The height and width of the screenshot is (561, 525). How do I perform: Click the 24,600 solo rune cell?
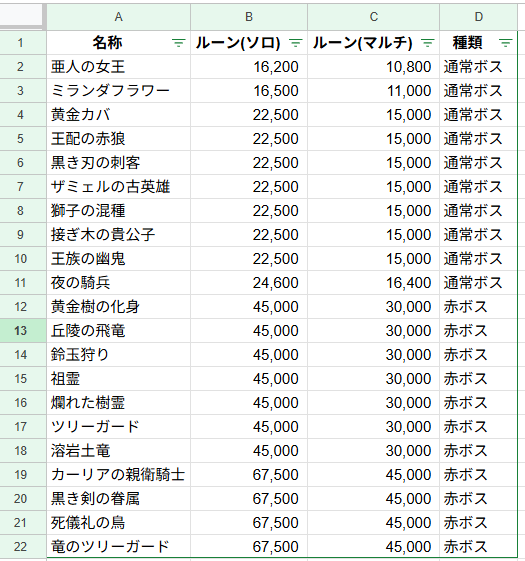(249, 283)
